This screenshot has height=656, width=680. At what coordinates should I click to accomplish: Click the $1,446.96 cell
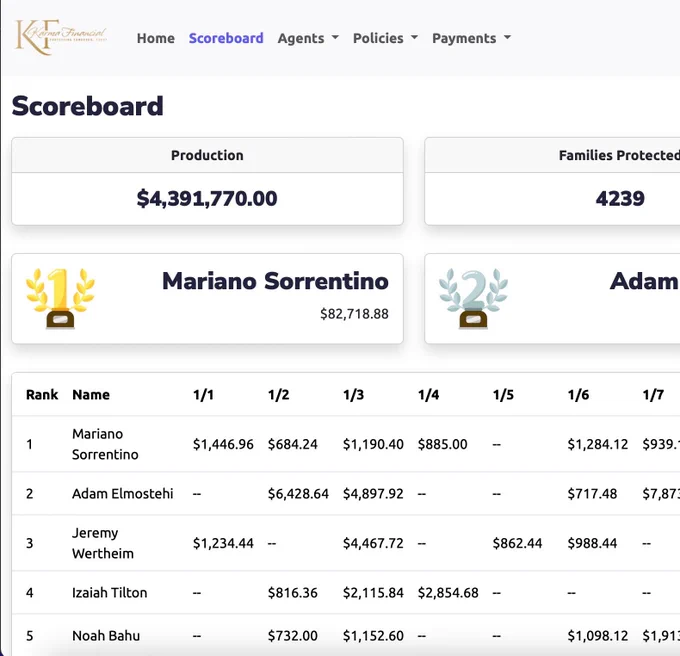223,444
